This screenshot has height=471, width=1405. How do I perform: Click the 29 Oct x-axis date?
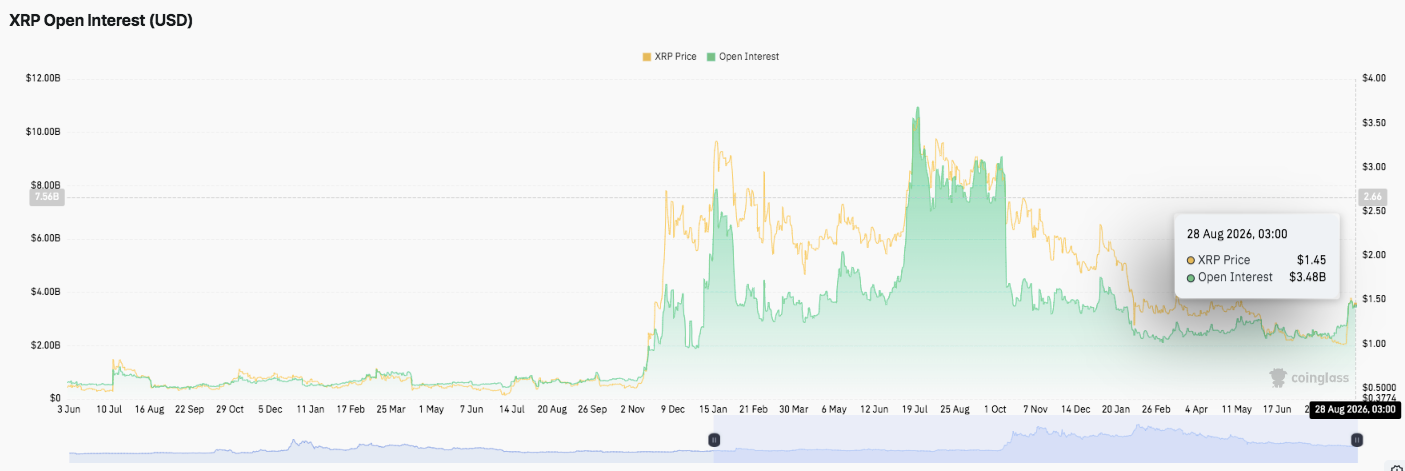point(229,409)
